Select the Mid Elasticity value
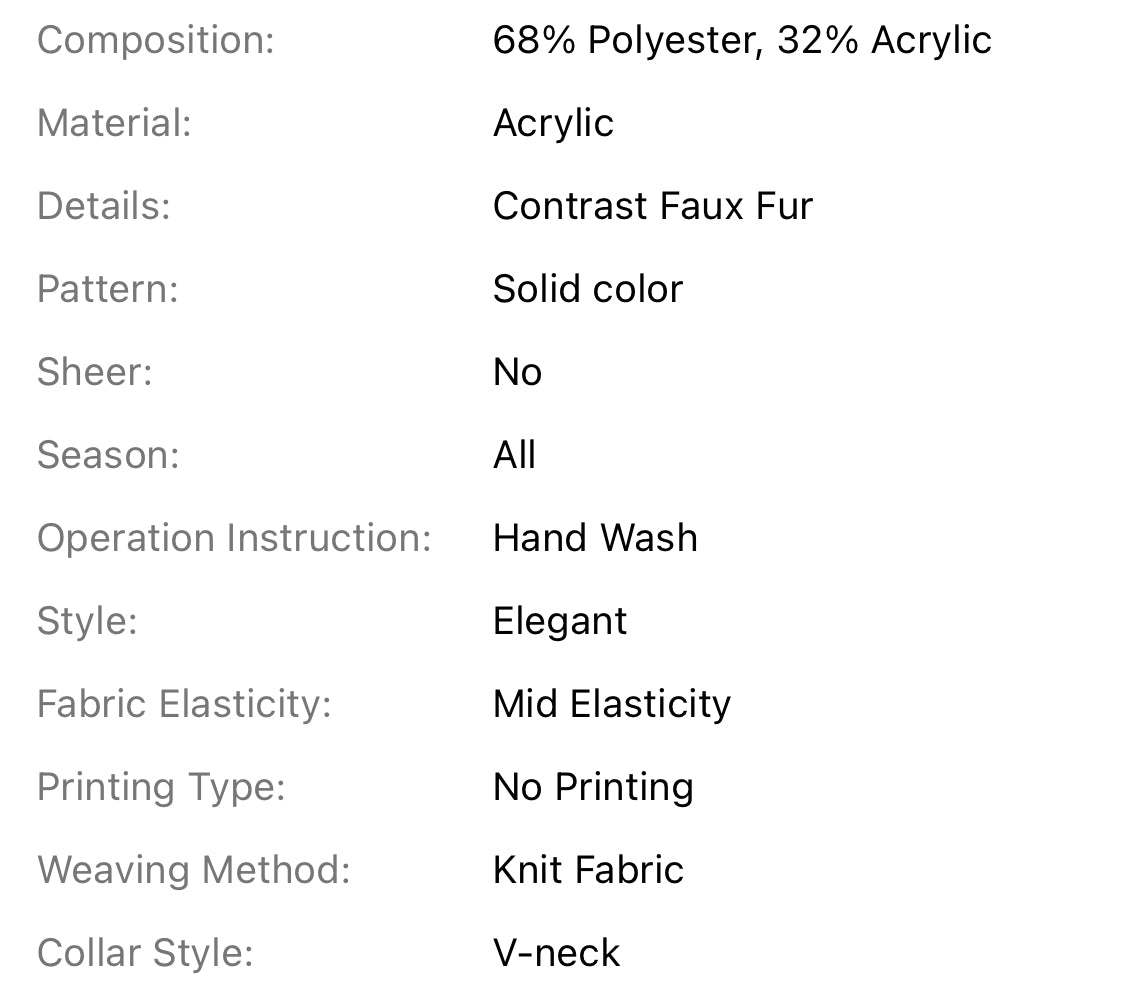The height and width of the screenshot is (1006, 1144). [x=612, y=705]
